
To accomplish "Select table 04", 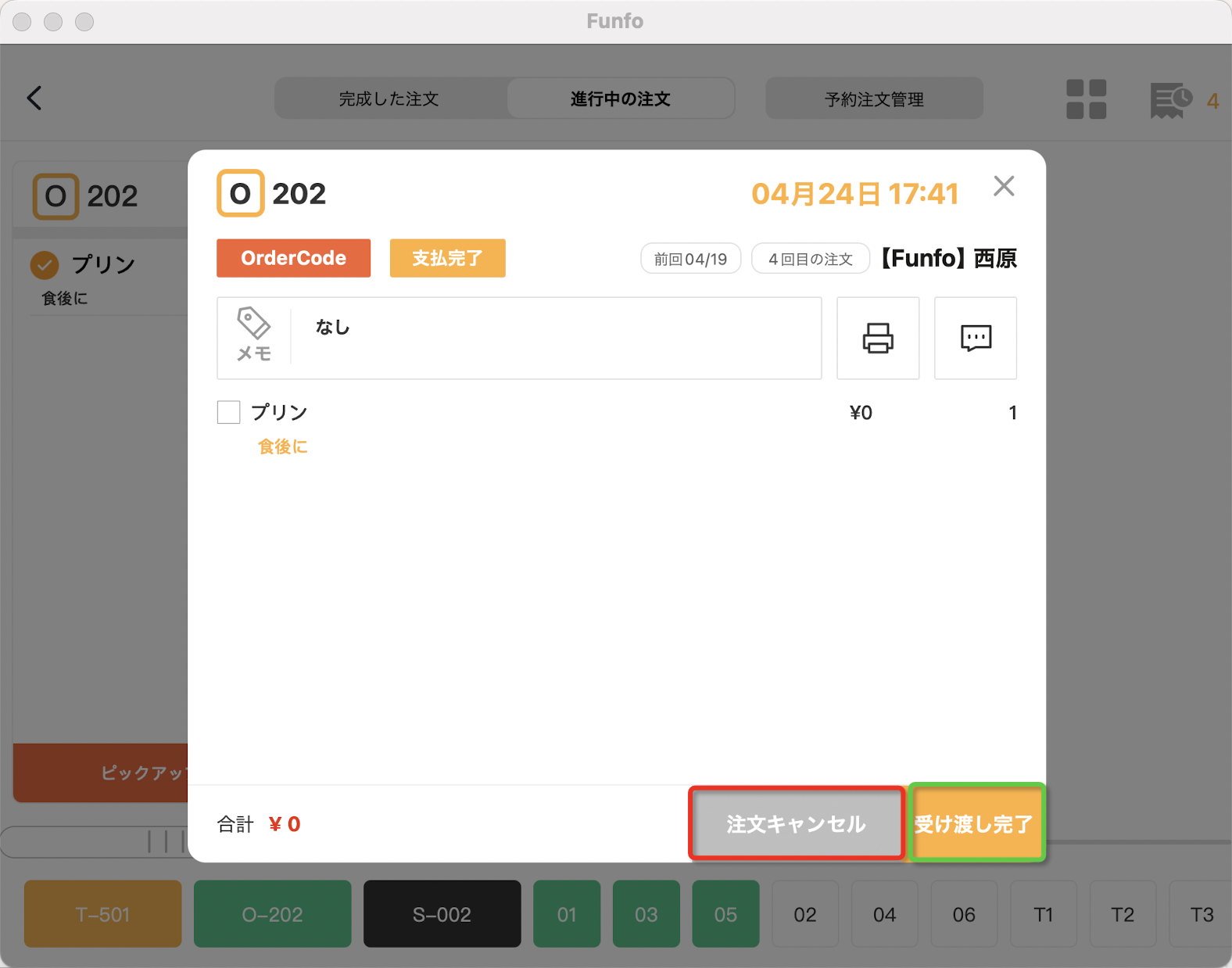I will 884,914.
